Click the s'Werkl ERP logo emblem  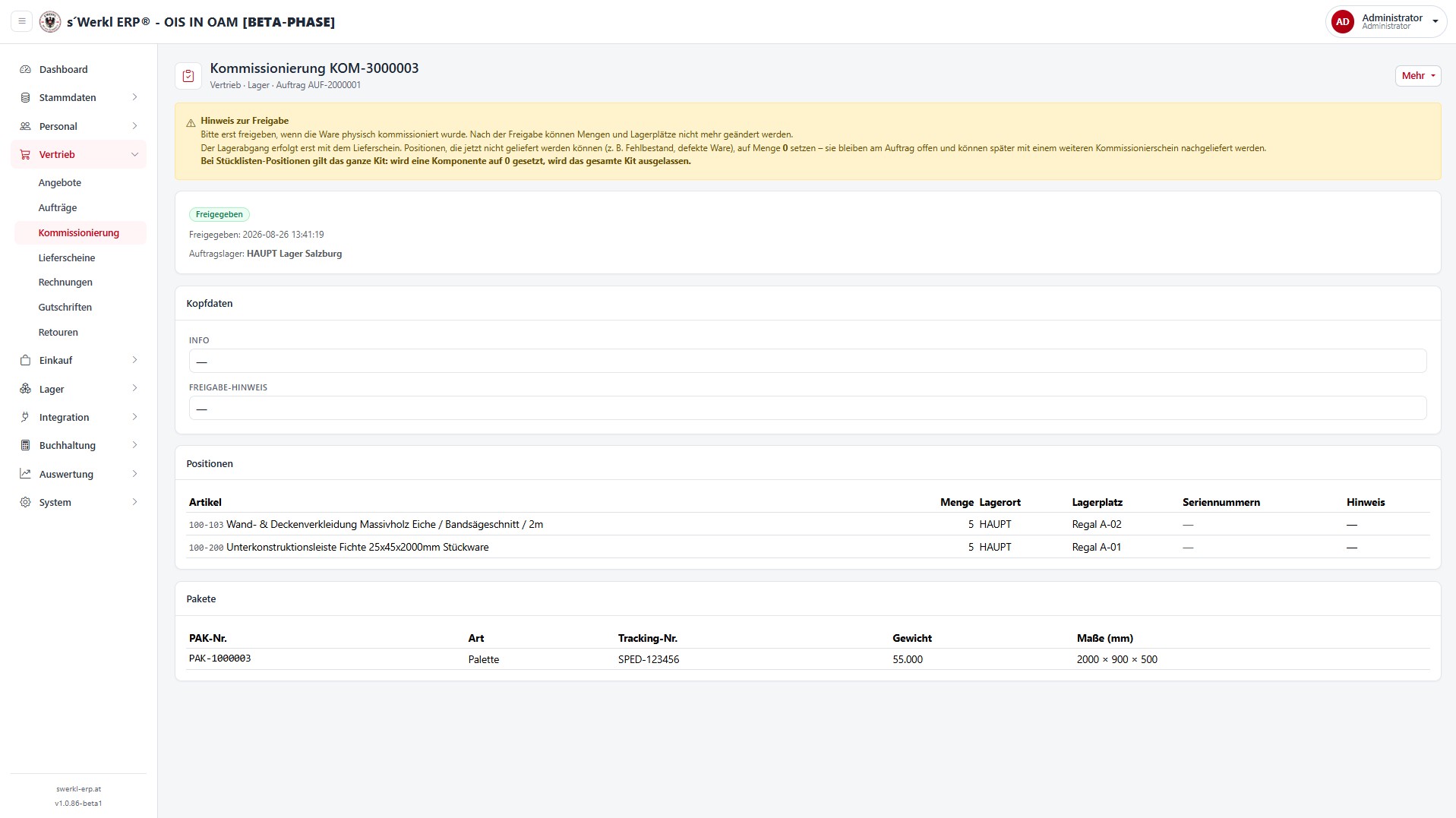tap(50, 21)
